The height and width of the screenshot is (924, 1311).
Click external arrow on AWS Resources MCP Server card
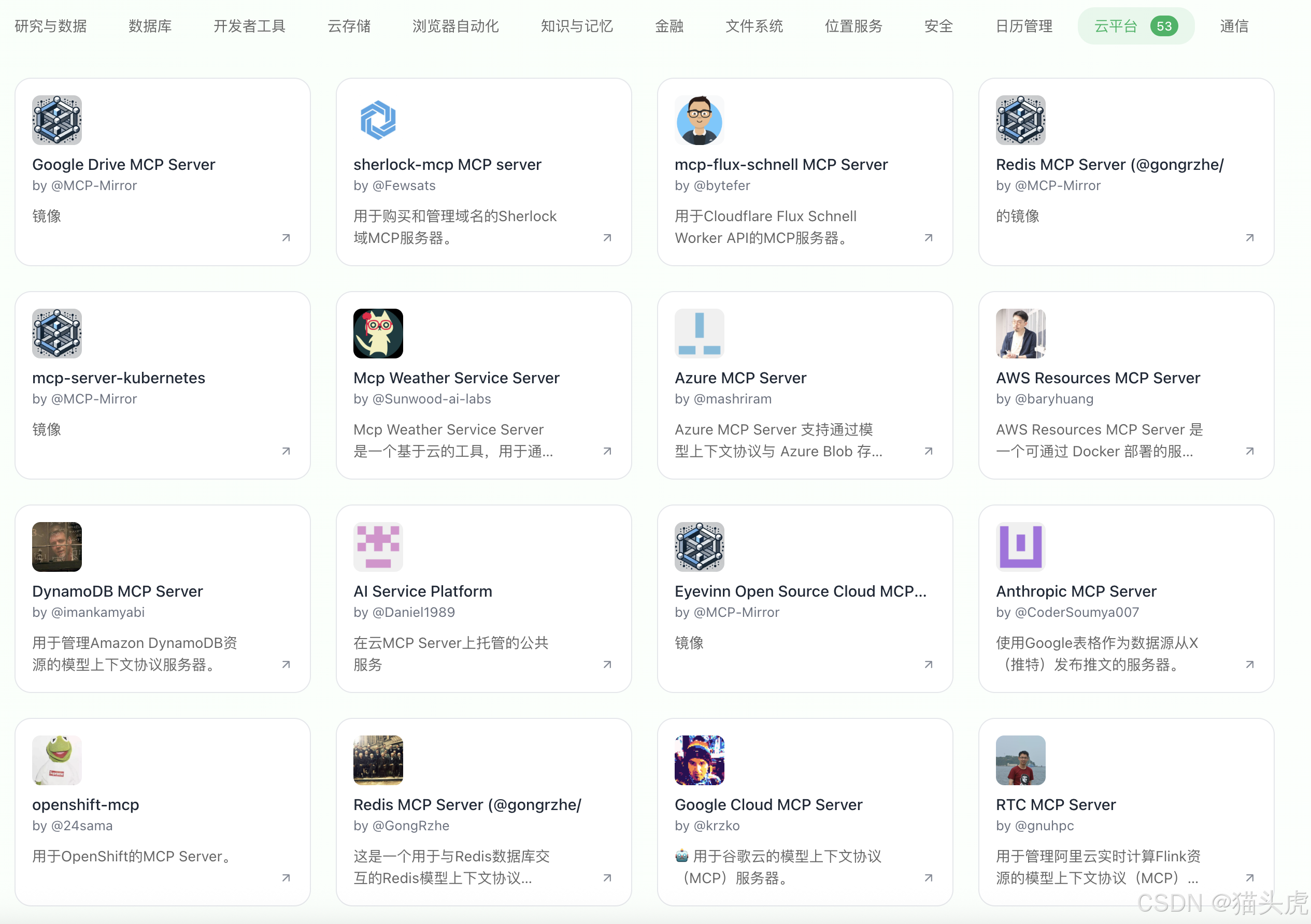(1249, 451)
